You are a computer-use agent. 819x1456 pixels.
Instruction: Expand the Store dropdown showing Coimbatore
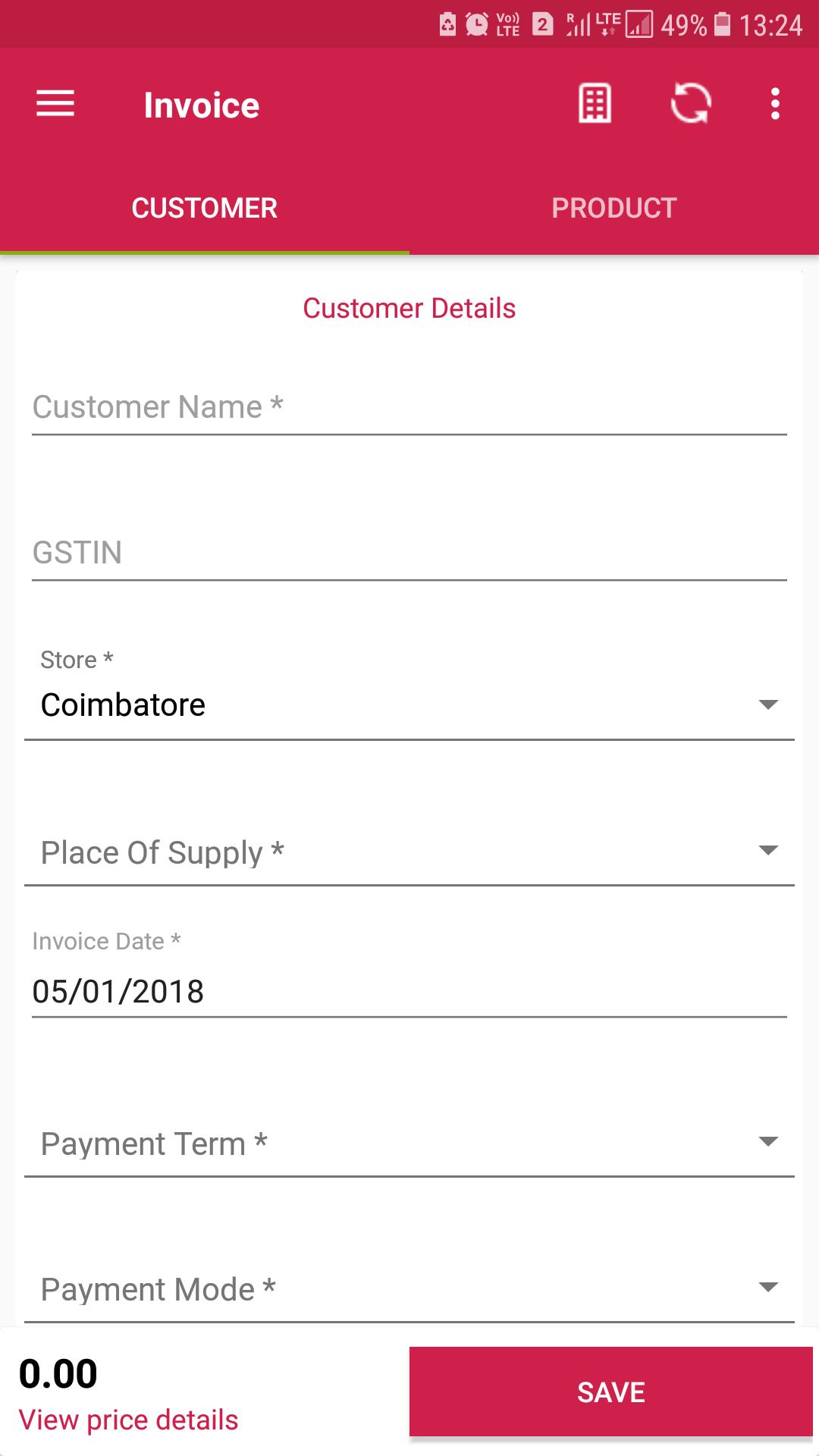(x=409, y=704)
